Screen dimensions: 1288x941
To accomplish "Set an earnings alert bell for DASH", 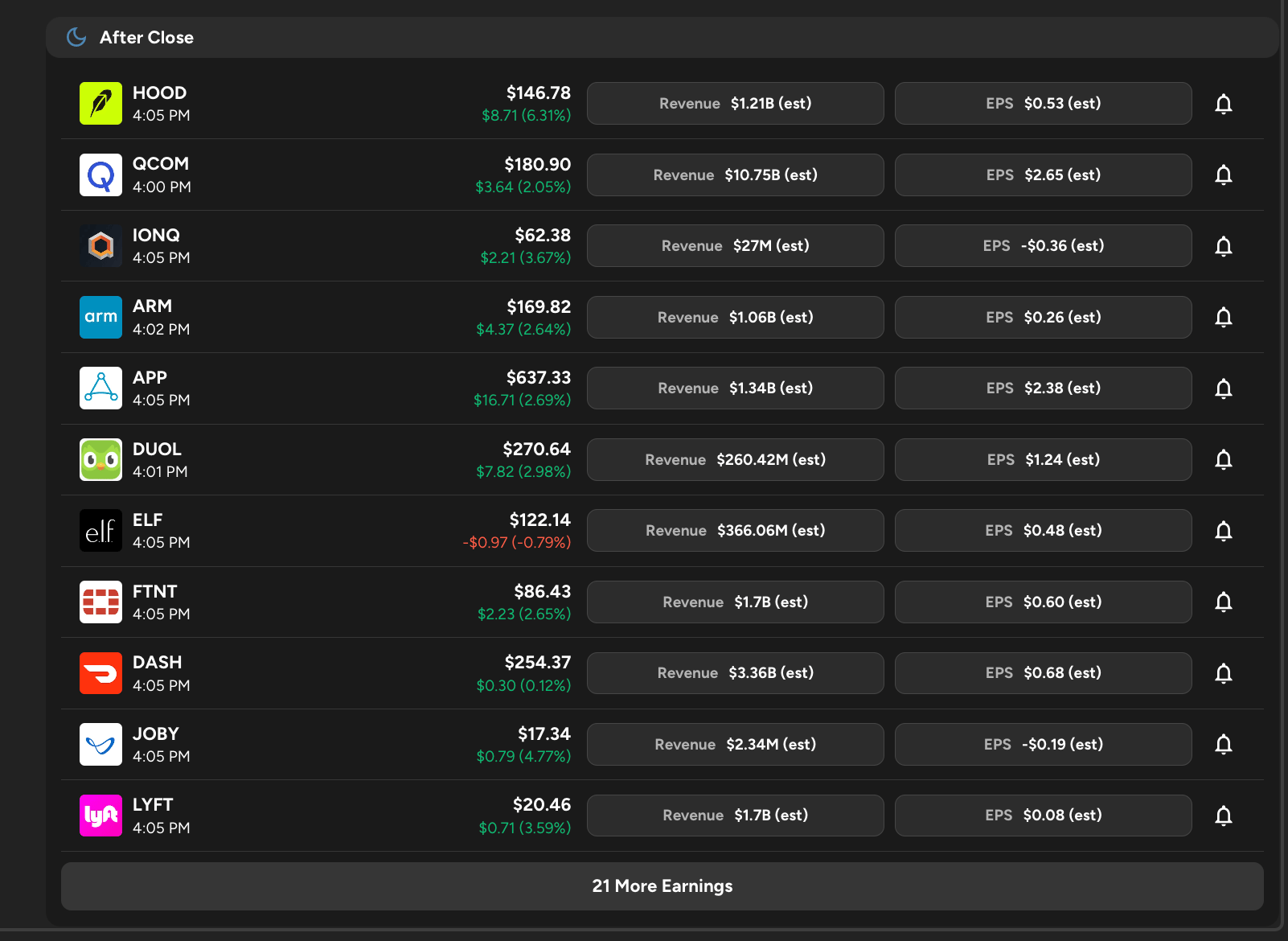I will point(1224,673).
